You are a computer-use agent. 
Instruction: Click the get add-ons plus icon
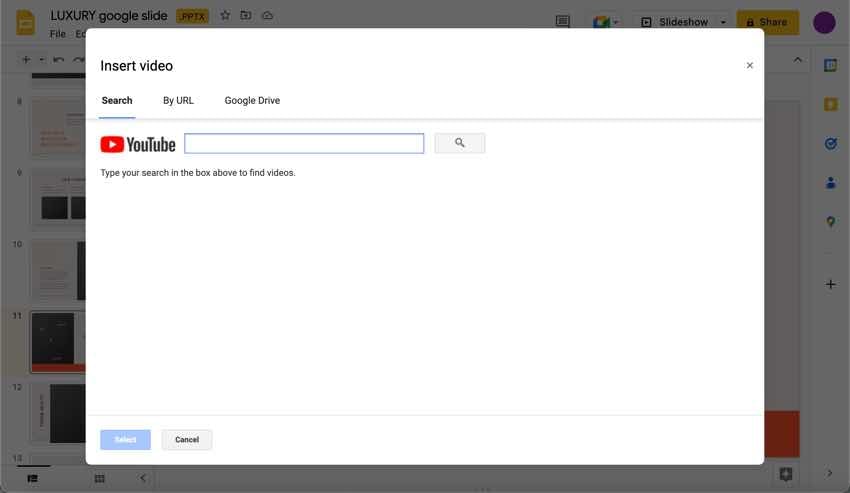830,284
